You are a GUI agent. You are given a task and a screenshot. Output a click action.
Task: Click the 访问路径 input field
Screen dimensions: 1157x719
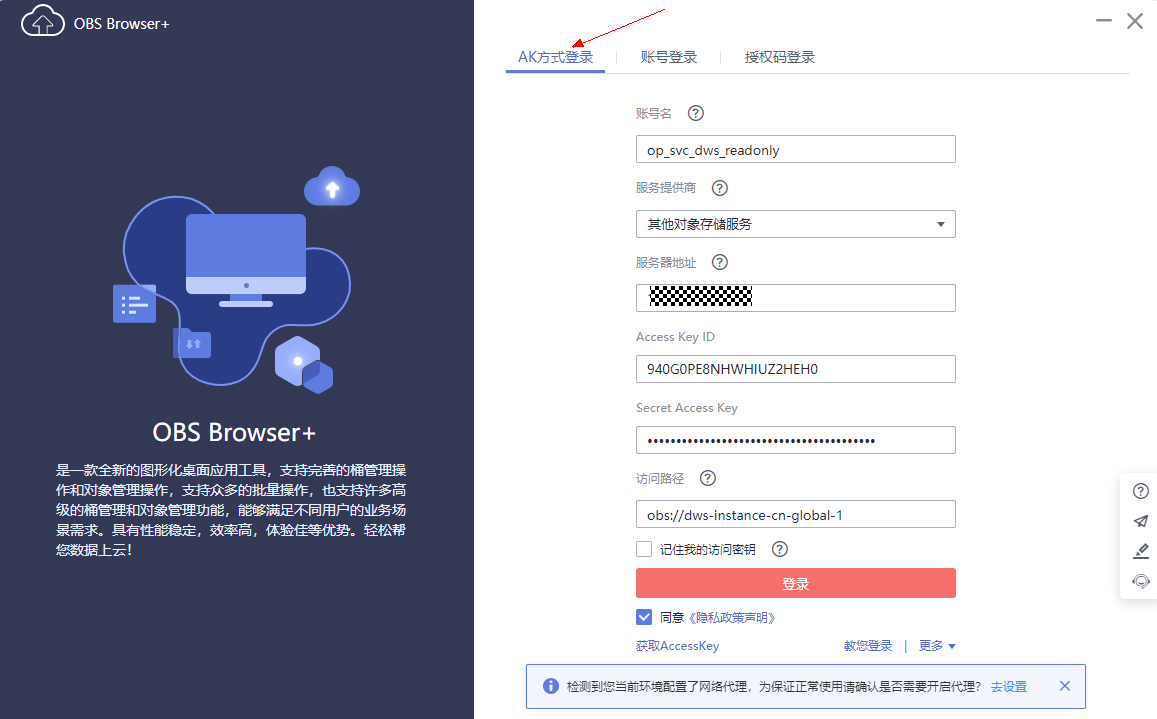click(x=795, y=515)
